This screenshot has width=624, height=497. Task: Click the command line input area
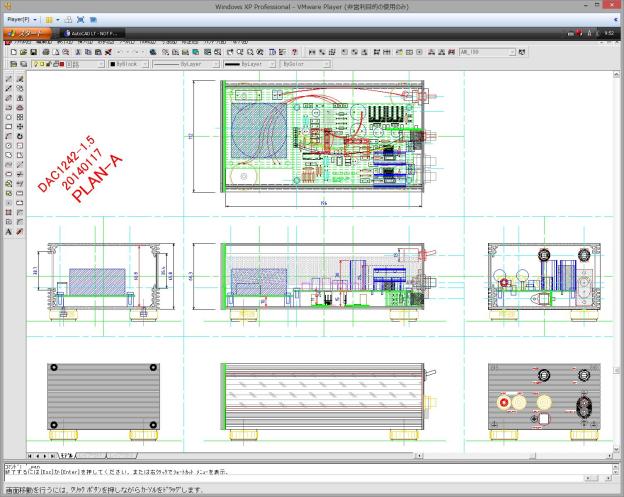pos(300,478)
